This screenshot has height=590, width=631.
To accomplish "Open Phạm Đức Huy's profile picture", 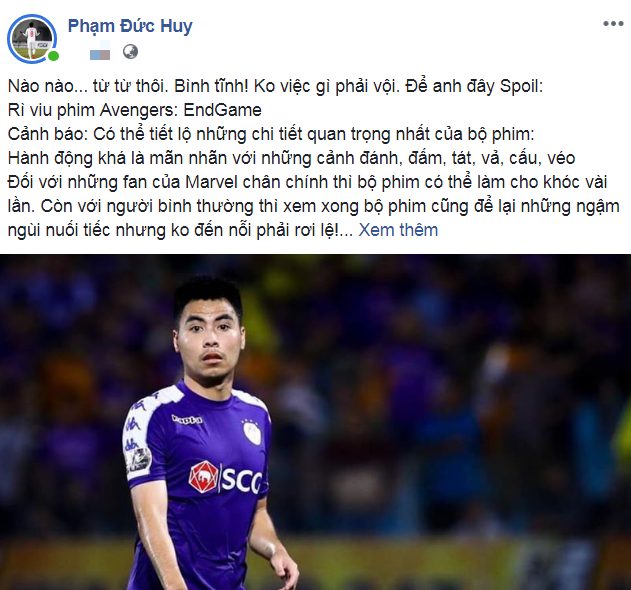I will pyautogui.click(x=32, y=39).
